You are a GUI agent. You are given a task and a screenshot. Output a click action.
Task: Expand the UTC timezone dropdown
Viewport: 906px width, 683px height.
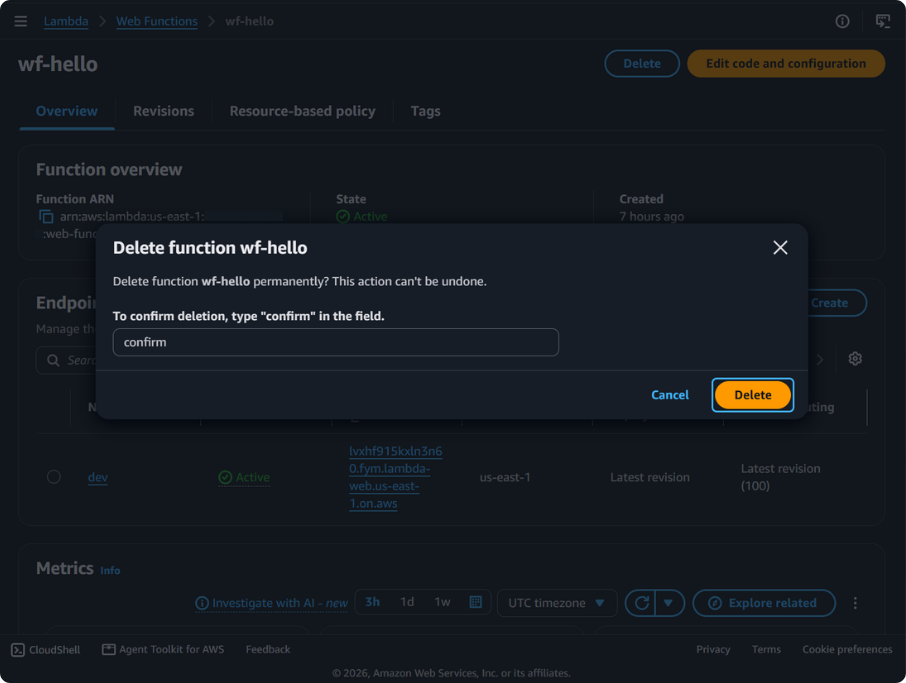coord(557,603)
